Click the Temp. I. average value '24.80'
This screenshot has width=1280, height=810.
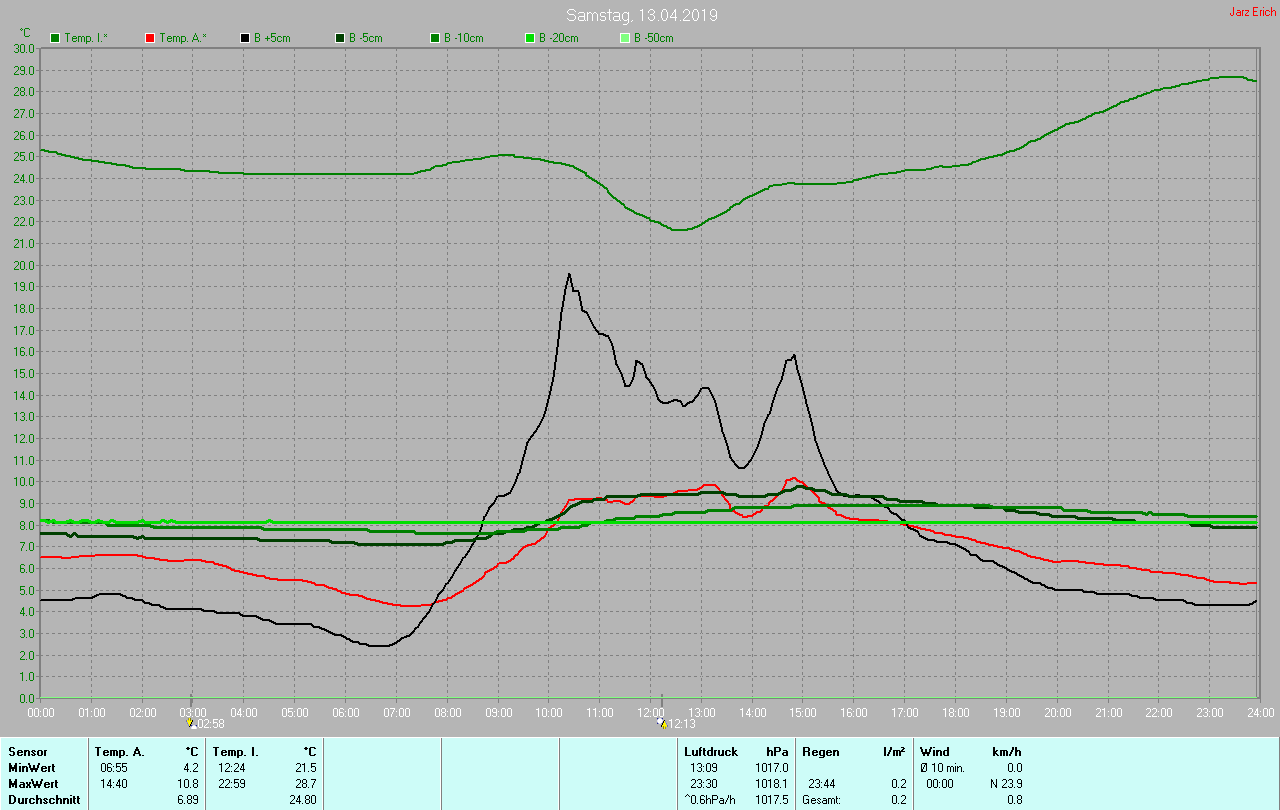pos(303,799)
